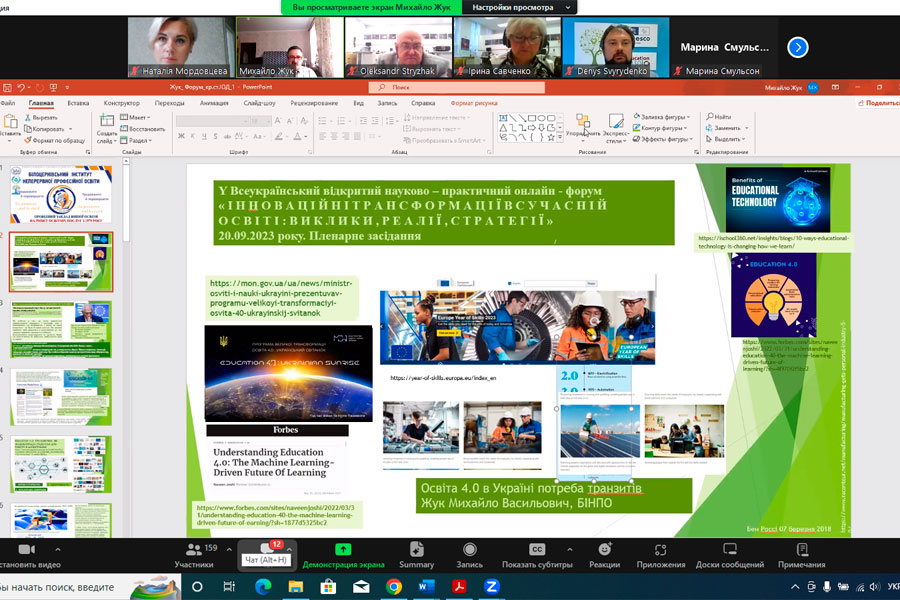Open the Анимация ribbon tab

coord(213,103)
